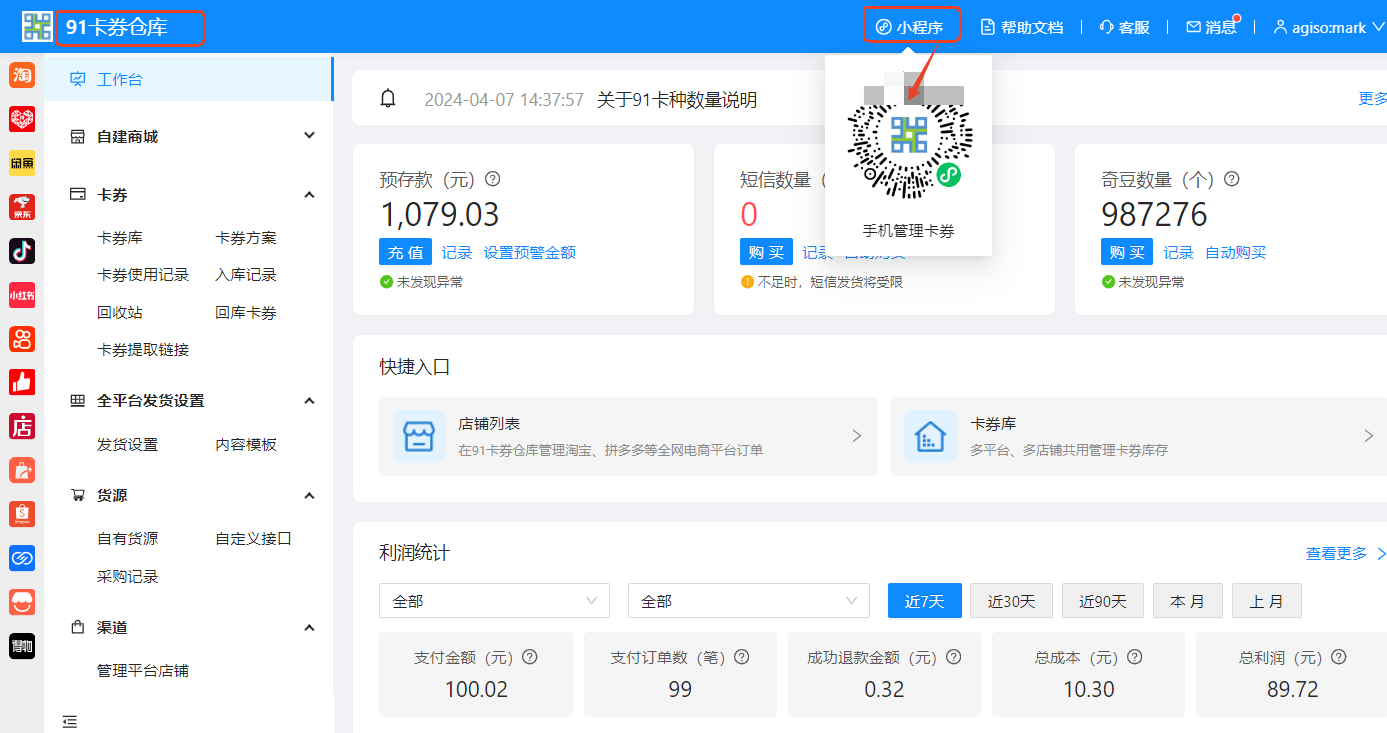
Task: Select the JD (京东) platform icon
Action: coord(22,207)
